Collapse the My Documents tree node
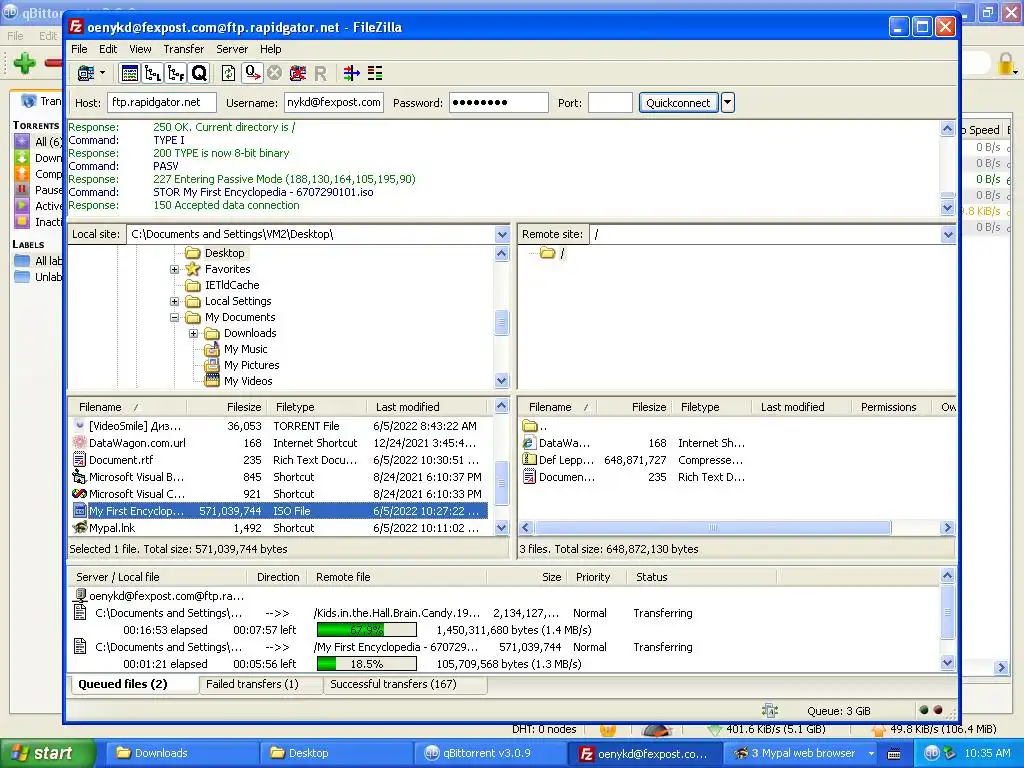1024x768 pixels. (x=174, y=317)
